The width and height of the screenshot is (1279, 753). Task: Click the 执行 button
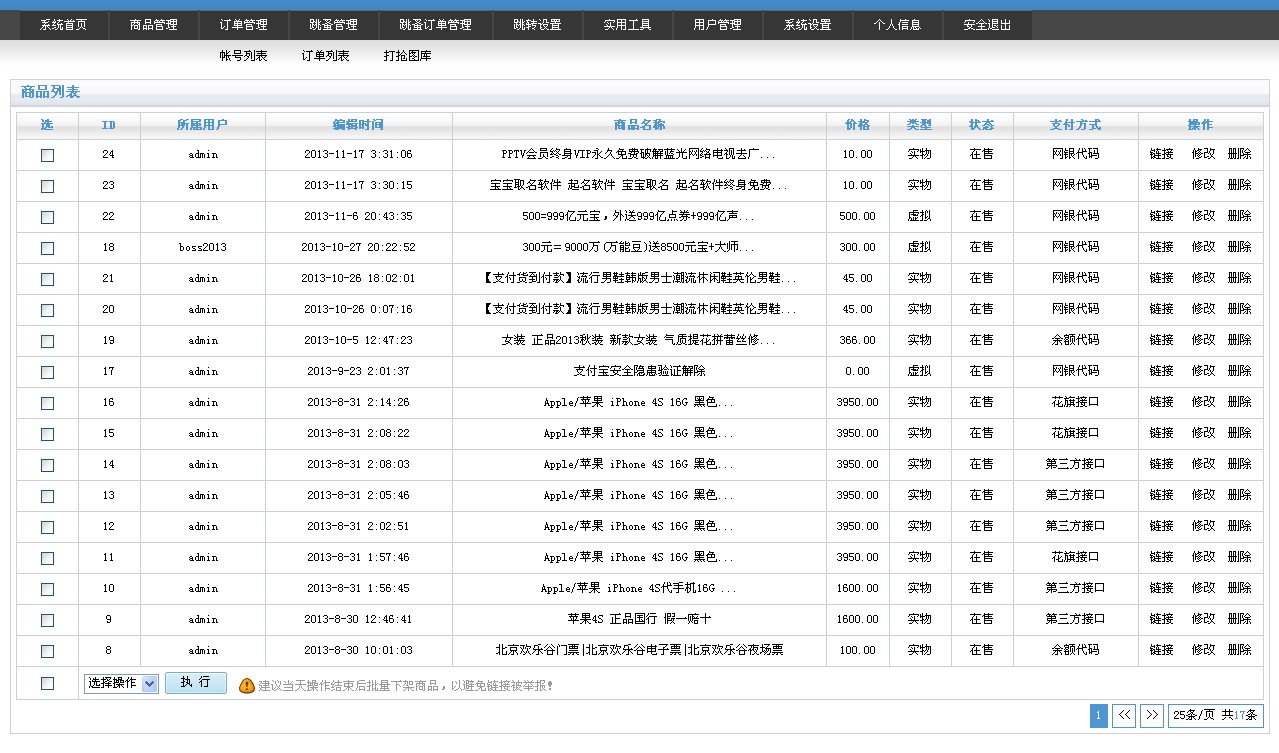[x=195, y=684]
